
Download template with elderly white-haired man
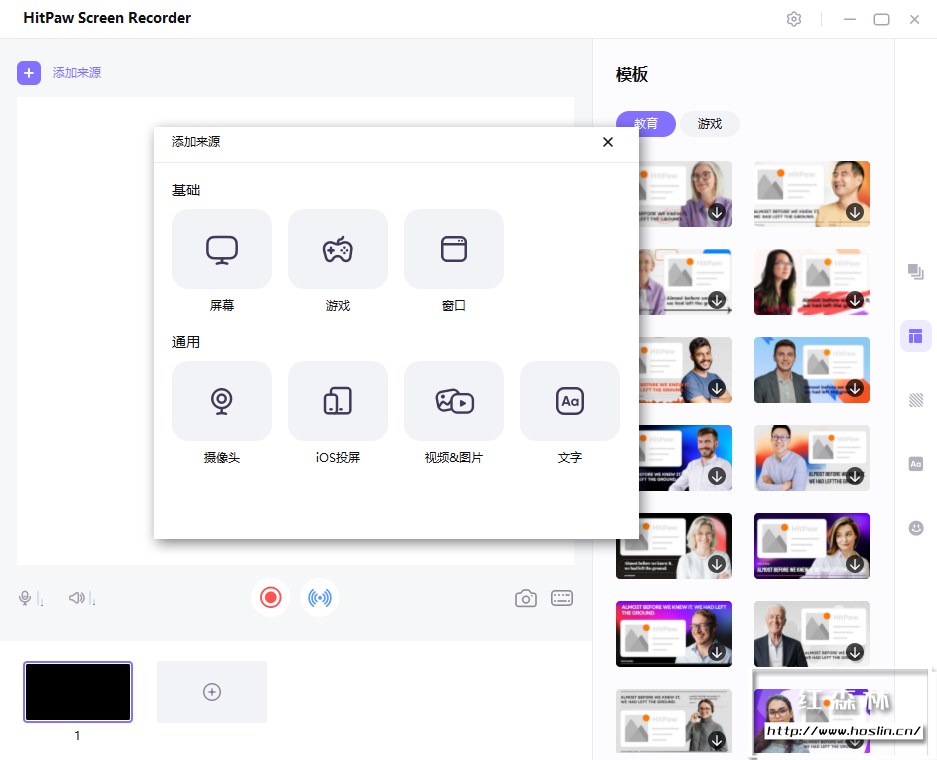pos(855,652)
